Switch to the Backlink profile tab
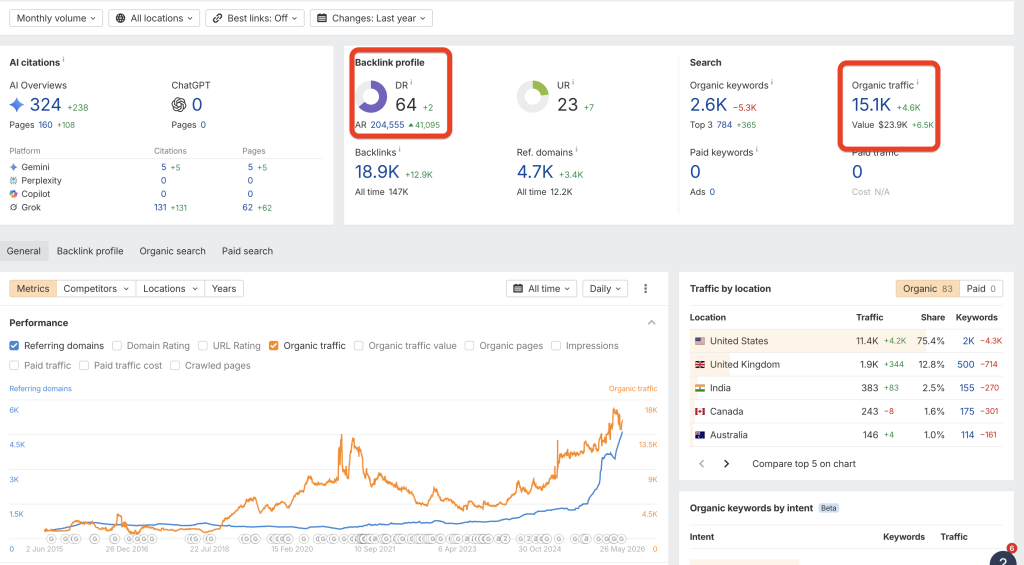Image resolution: width=1024 pixels, height=565 pixels. point(90,251)
